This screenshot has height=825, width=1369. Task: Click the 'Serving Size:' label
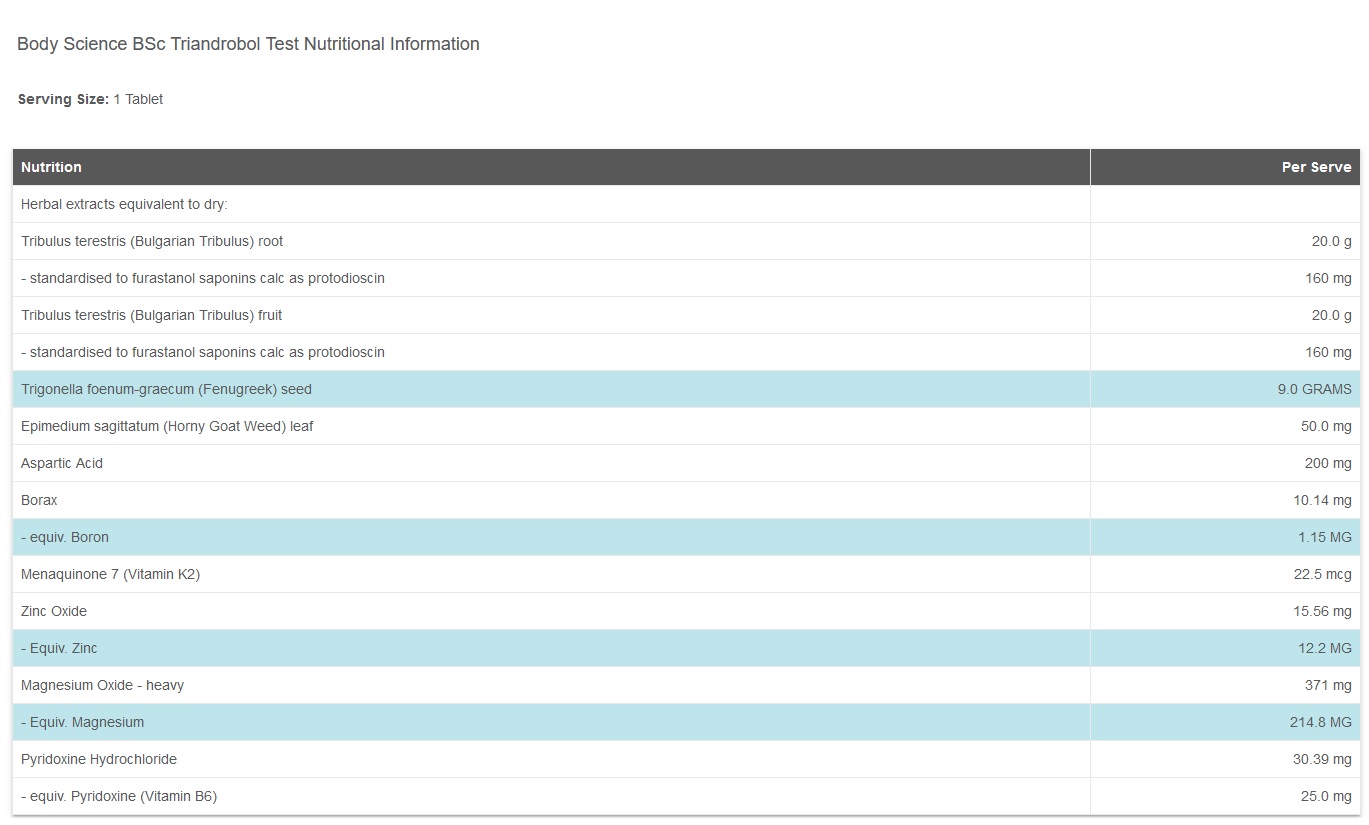click(x=63, y=99)
